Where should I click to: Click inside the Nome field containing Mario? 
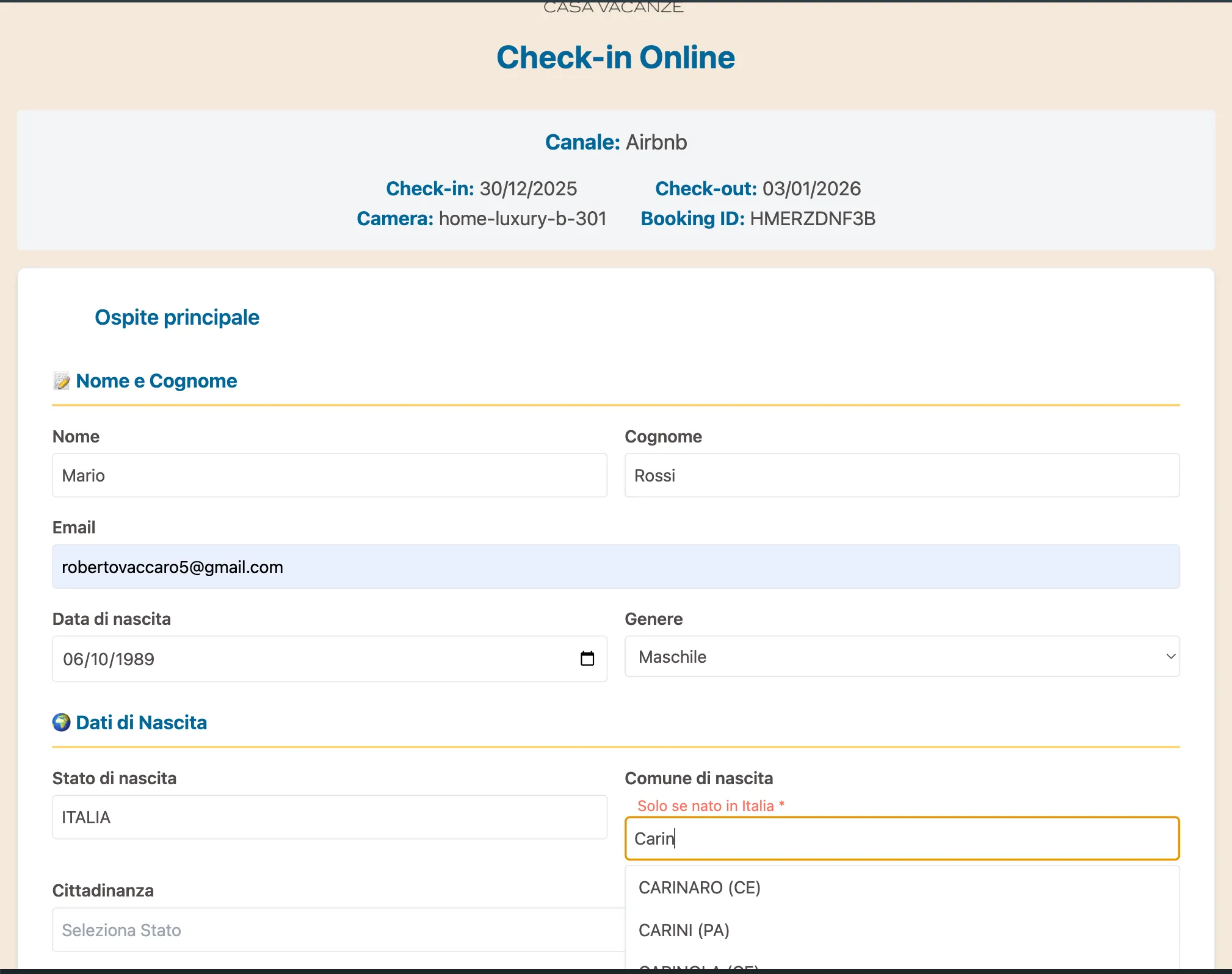tap(328, 475)
